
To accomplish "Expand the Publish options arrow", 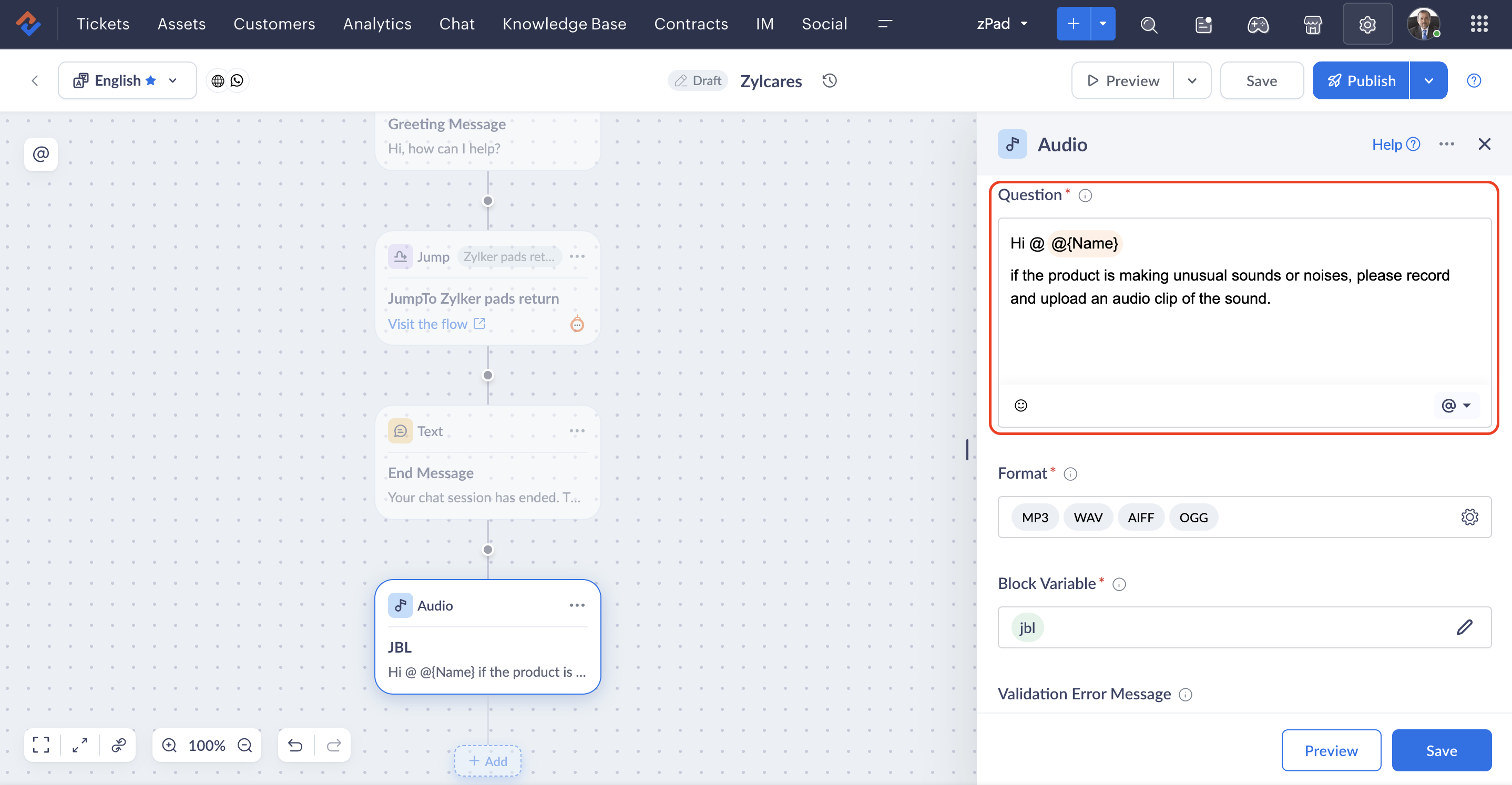I will (1428, 80).
